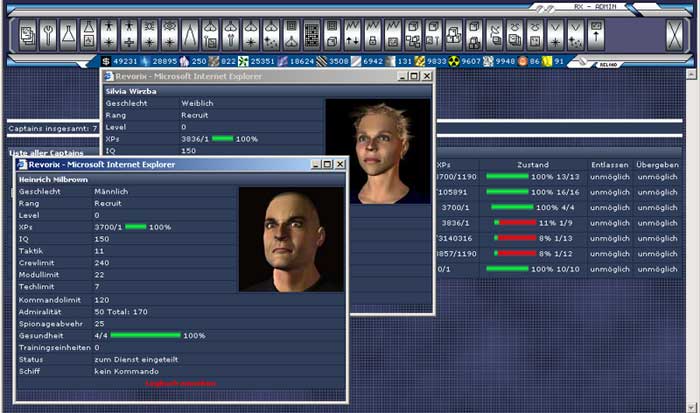Image resolution: width=700 pixels, height=413 pixels.
Task: Click the red 11% Zustand bar
Action: pos(515,222)
